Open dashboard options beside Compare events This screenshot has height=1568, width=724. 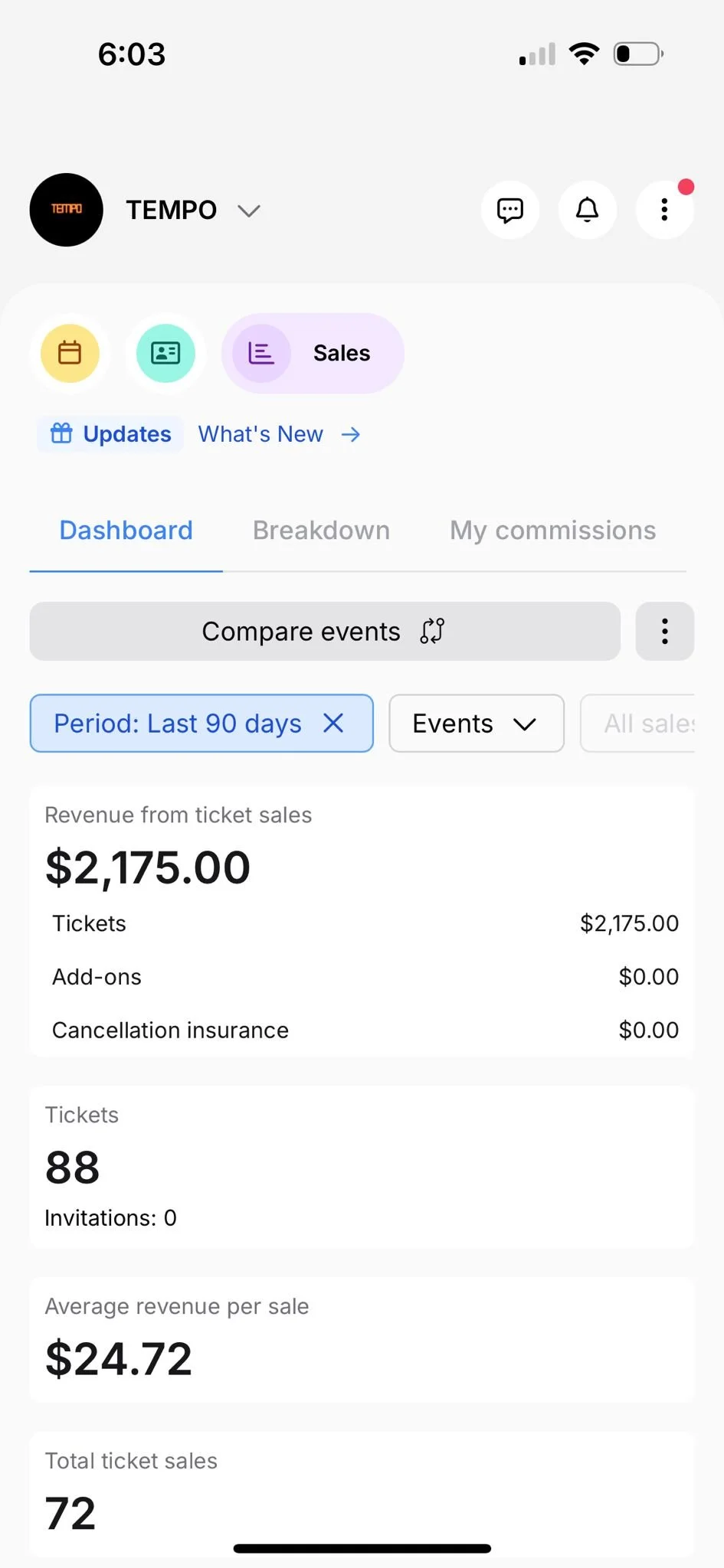coord(664,632)
